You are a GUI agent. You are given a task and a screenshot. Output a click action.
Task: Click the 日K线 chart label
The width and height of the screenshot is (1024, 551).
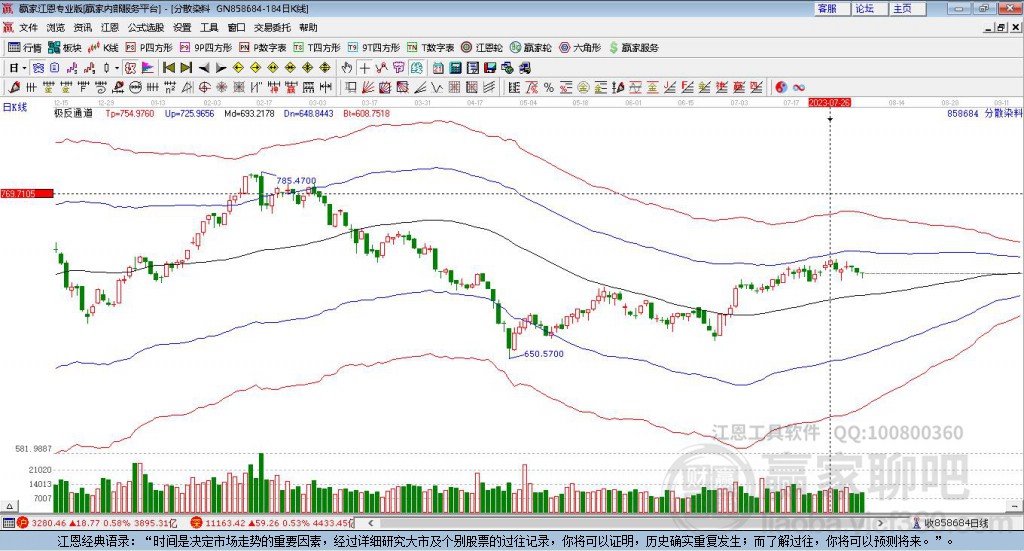pos(14,107)
